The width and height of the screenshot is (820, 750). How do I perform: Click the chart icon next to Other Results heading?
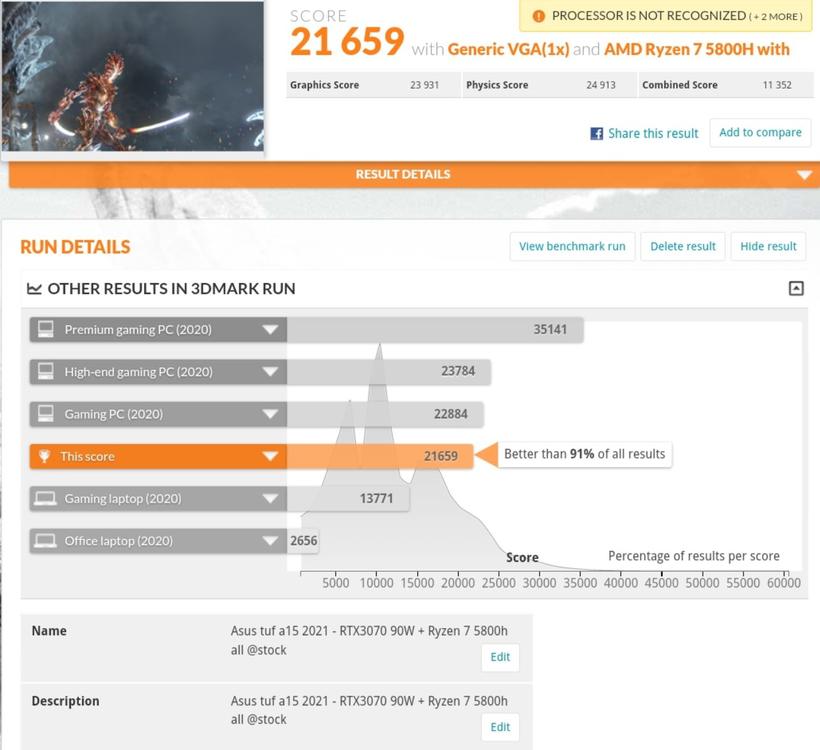[34, 289]
